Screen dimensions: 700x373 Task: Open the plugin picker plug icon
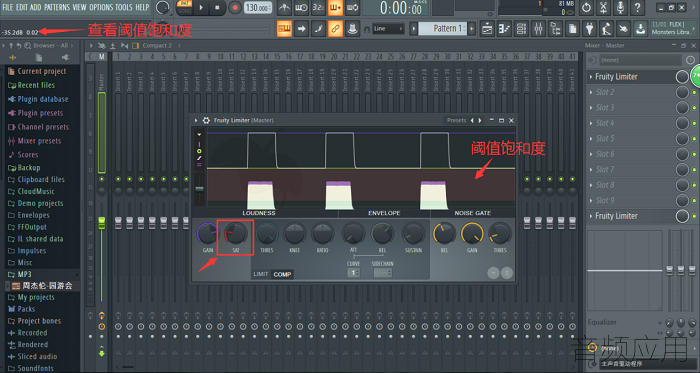[x=589, y=29]
